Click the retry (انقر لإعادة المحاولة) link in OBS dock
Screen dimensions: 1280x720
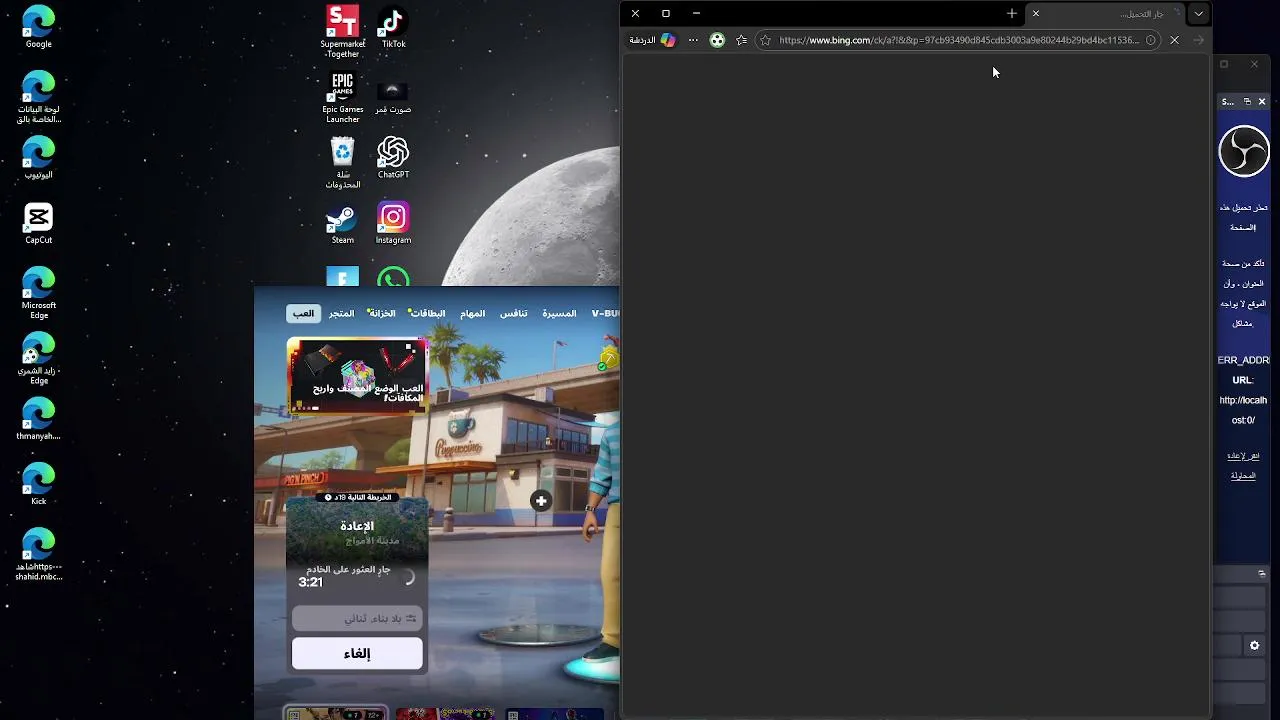pos(1243,465)
